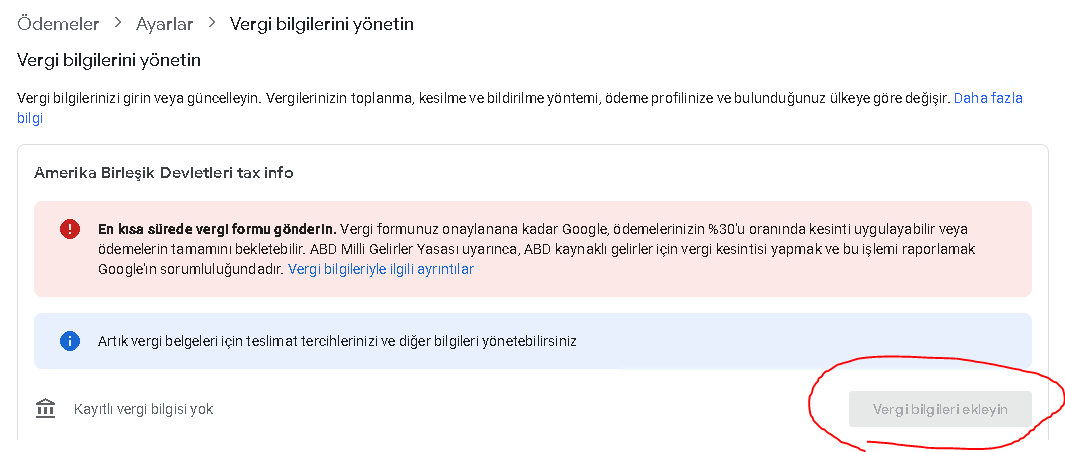This screenshot has width=1065, height=452.
Task: Click the Kayıtlı vergi bilgisi yok text
Action: pos(143,409)
